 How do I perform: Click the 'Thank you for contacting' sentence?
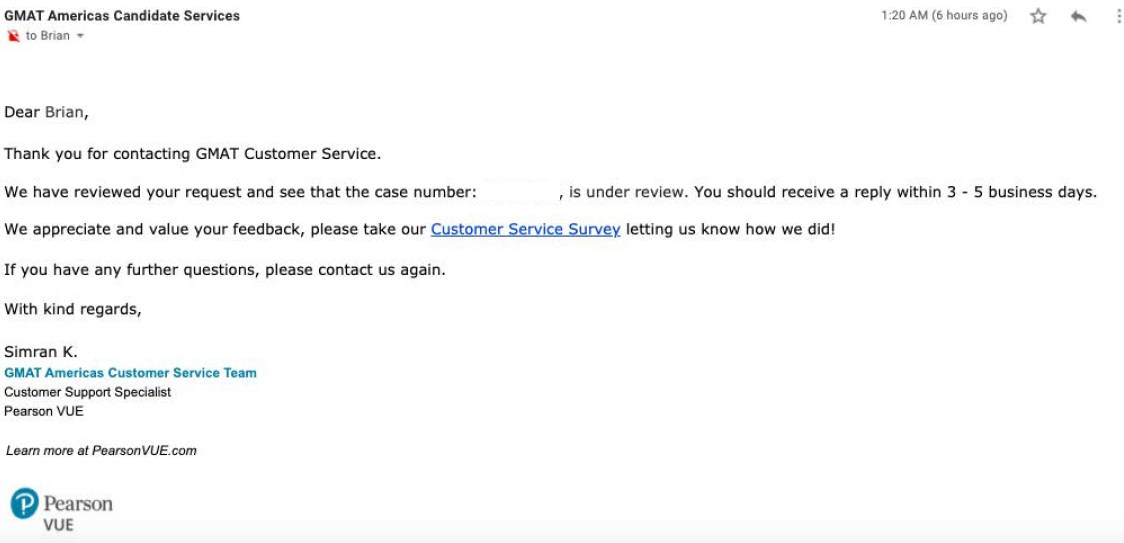click(x=193, y=154)
